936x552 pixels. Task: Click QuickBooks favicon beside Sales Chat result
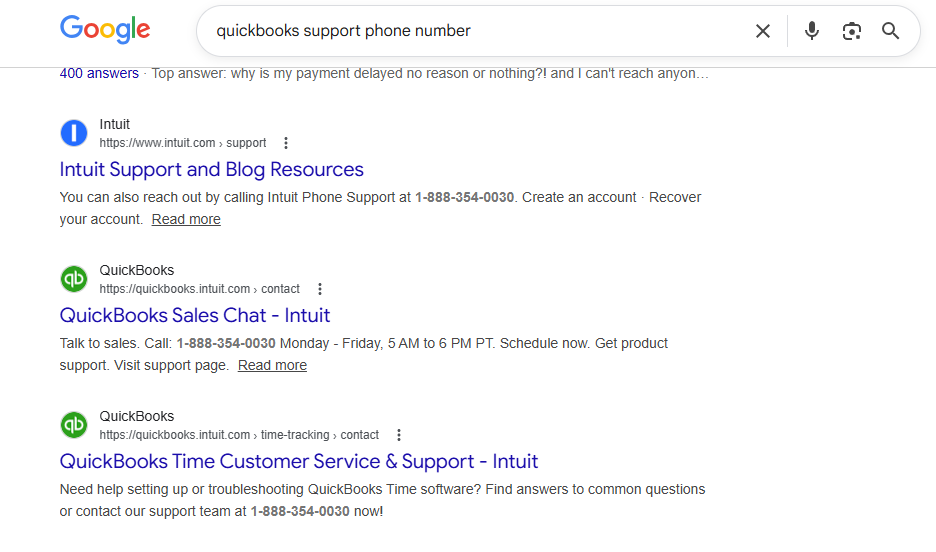[74, 279]
